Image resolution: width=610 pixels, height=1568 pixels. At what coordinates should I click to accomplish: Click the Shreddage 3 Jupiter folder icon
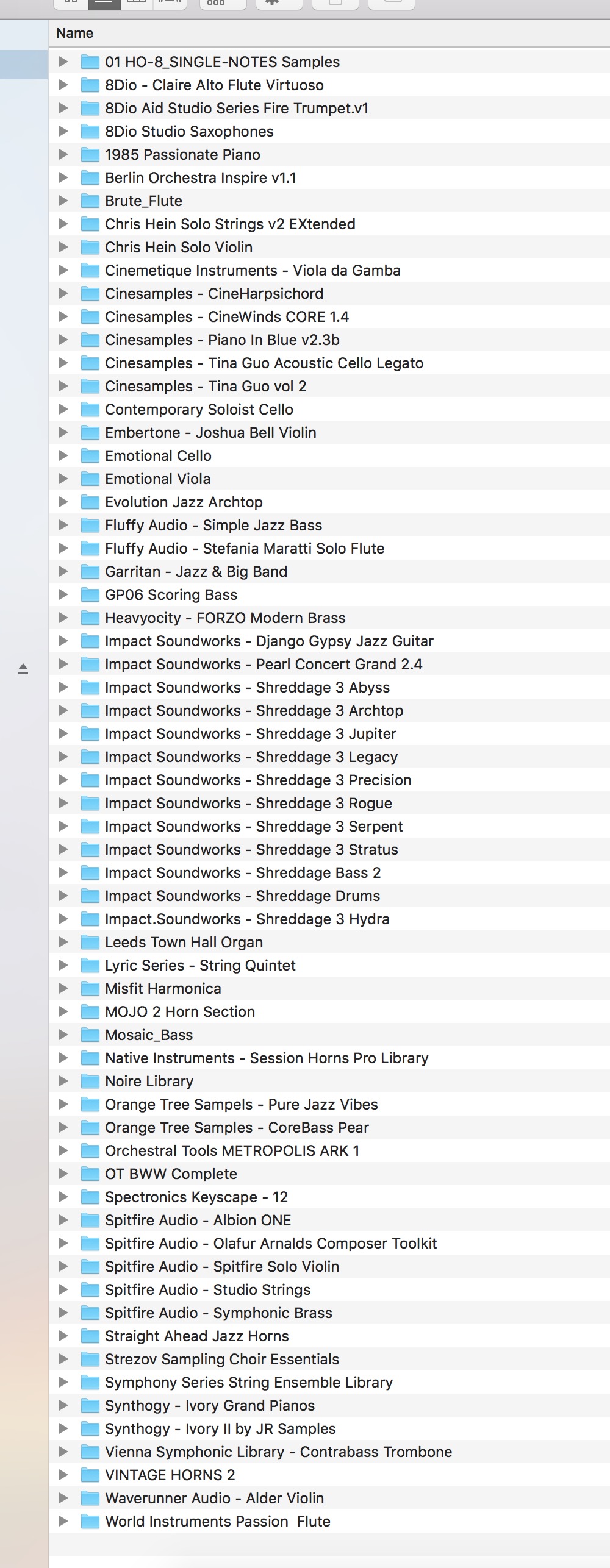(x=90, y=733)
